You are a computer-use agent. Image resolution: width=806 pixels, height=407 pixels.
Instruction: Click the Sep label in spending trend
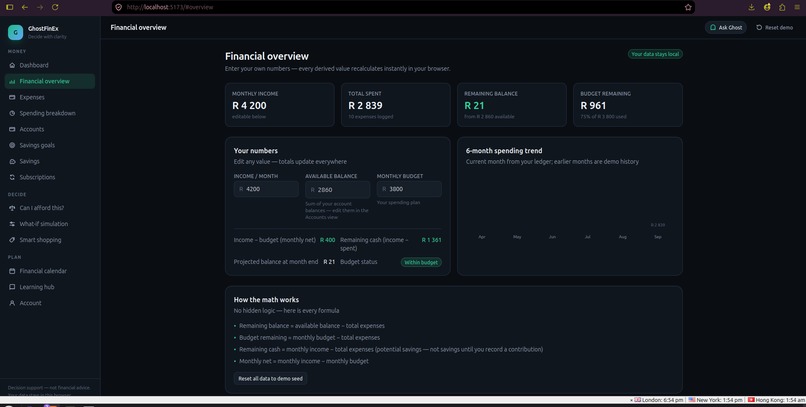point(658,237)
